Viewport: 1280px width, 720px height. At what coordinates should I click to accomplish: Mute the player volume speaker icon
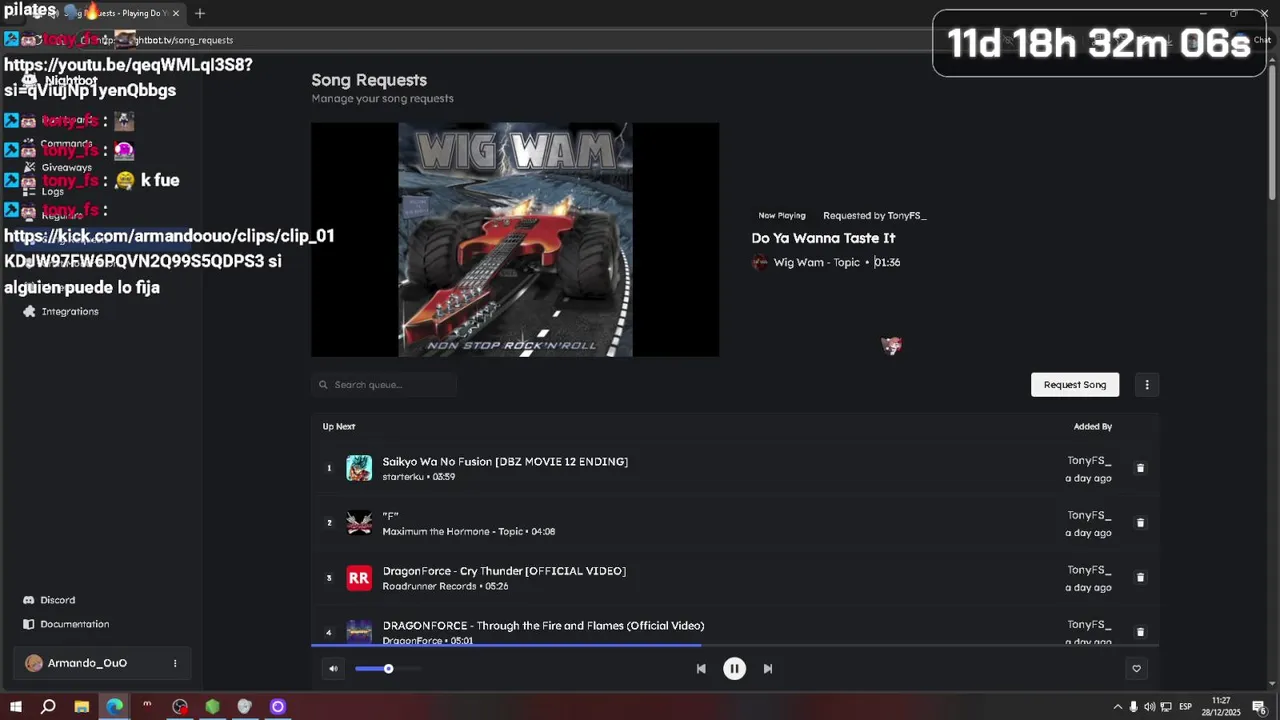pos(333,669)
